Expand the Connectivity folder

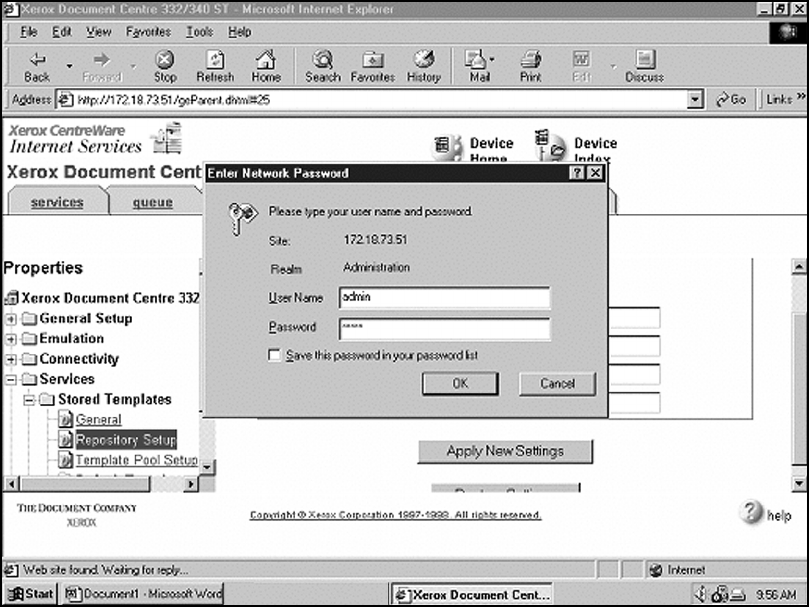(x=11, y=359)
